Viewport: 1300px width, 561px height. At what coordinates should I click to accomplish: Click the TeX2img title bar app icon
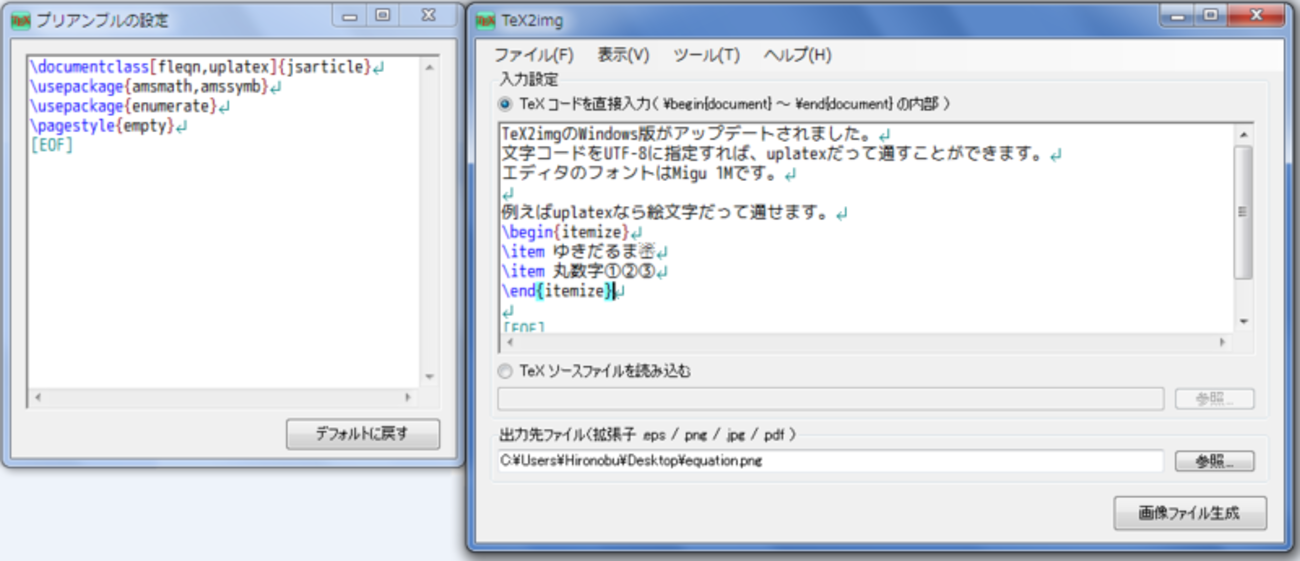coord(485,19)
